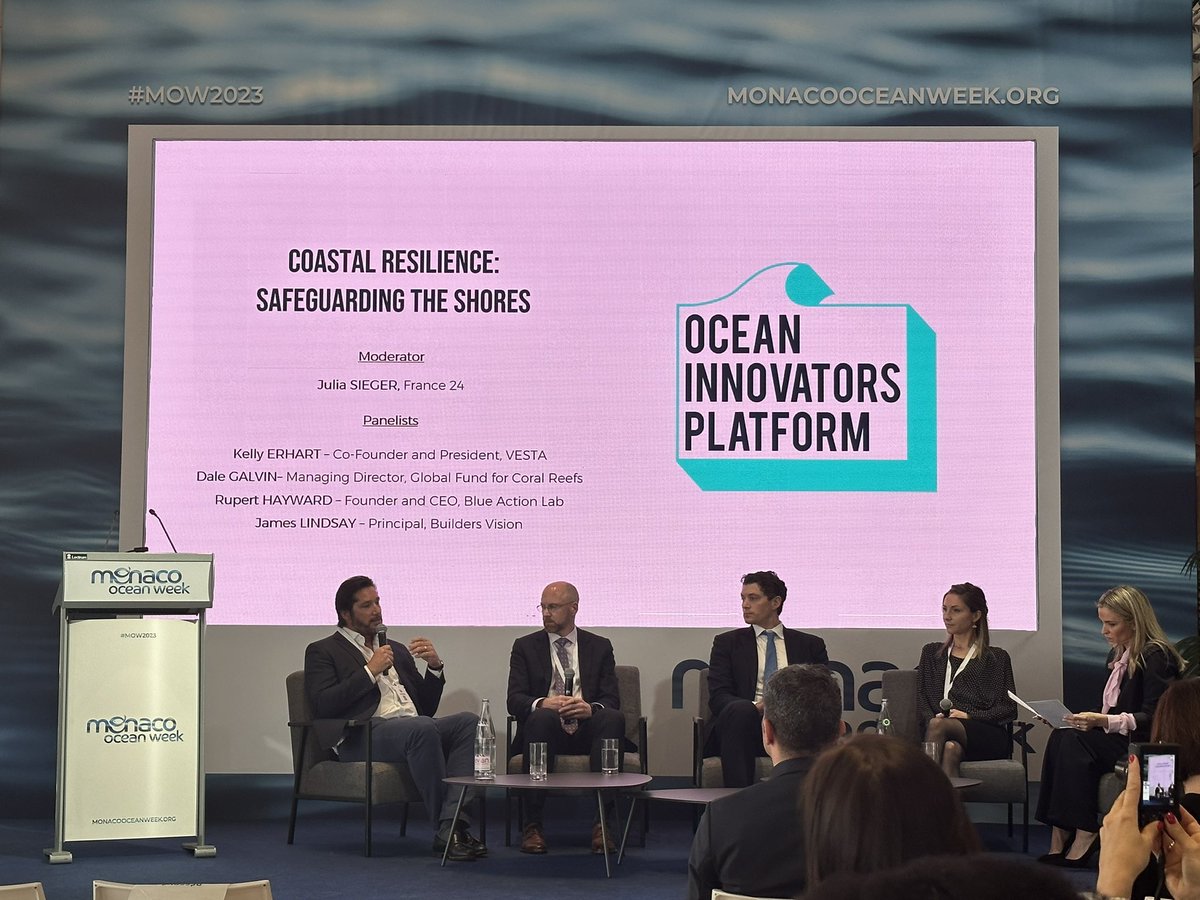This screenshot has width=1200, height=900.
Task: Click the underlined 'Moderator' label
Action: tap(391, 356)
